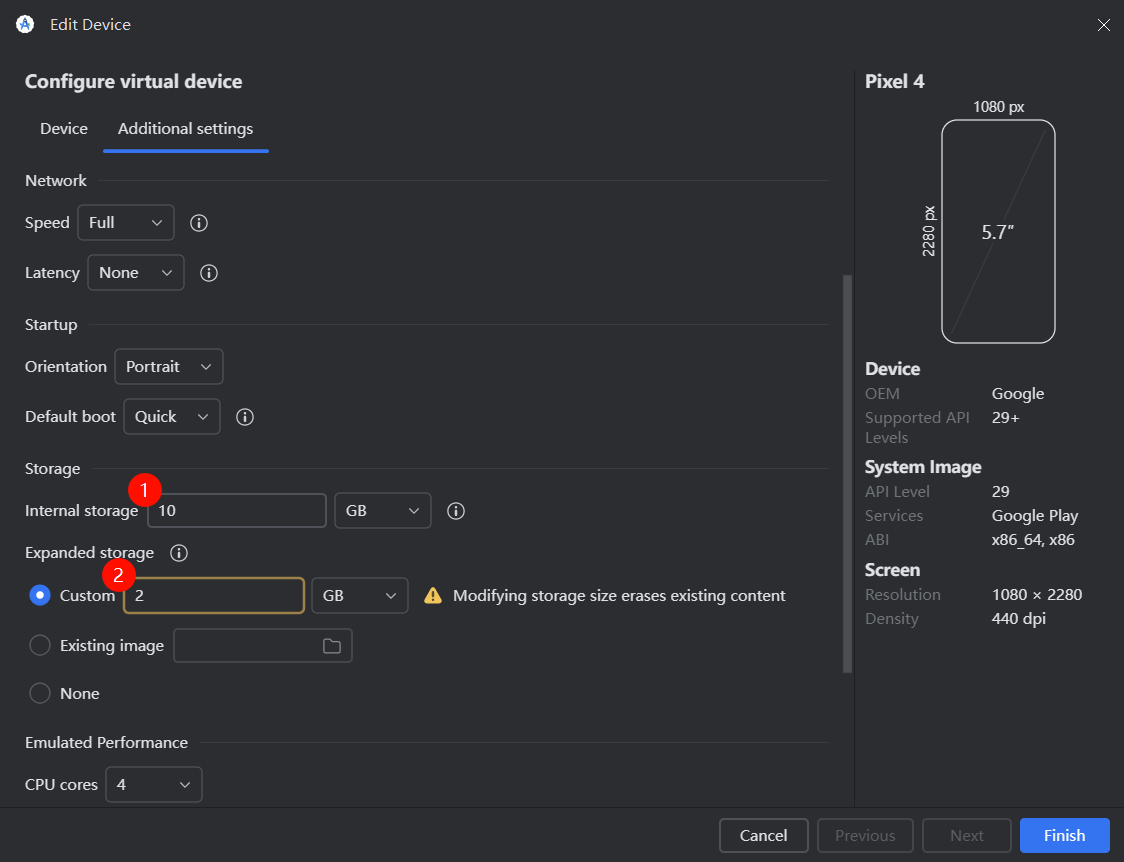The width and height of the screenshot is (1124, 862).
Task: Show info about Default boot
Action: [244, 417]
